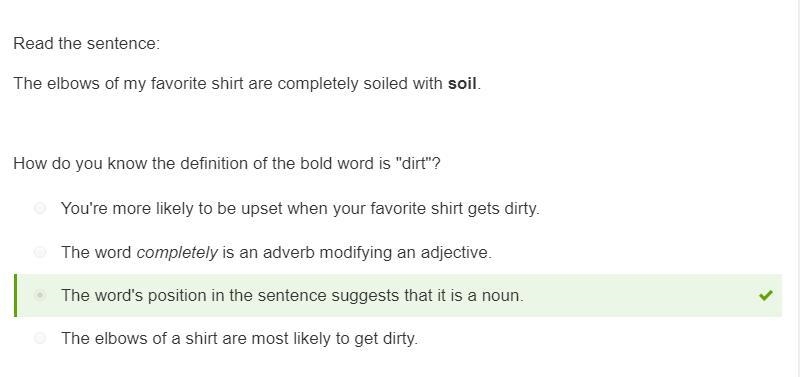Click empty green area of highlighted answer row

pos(638,295)
